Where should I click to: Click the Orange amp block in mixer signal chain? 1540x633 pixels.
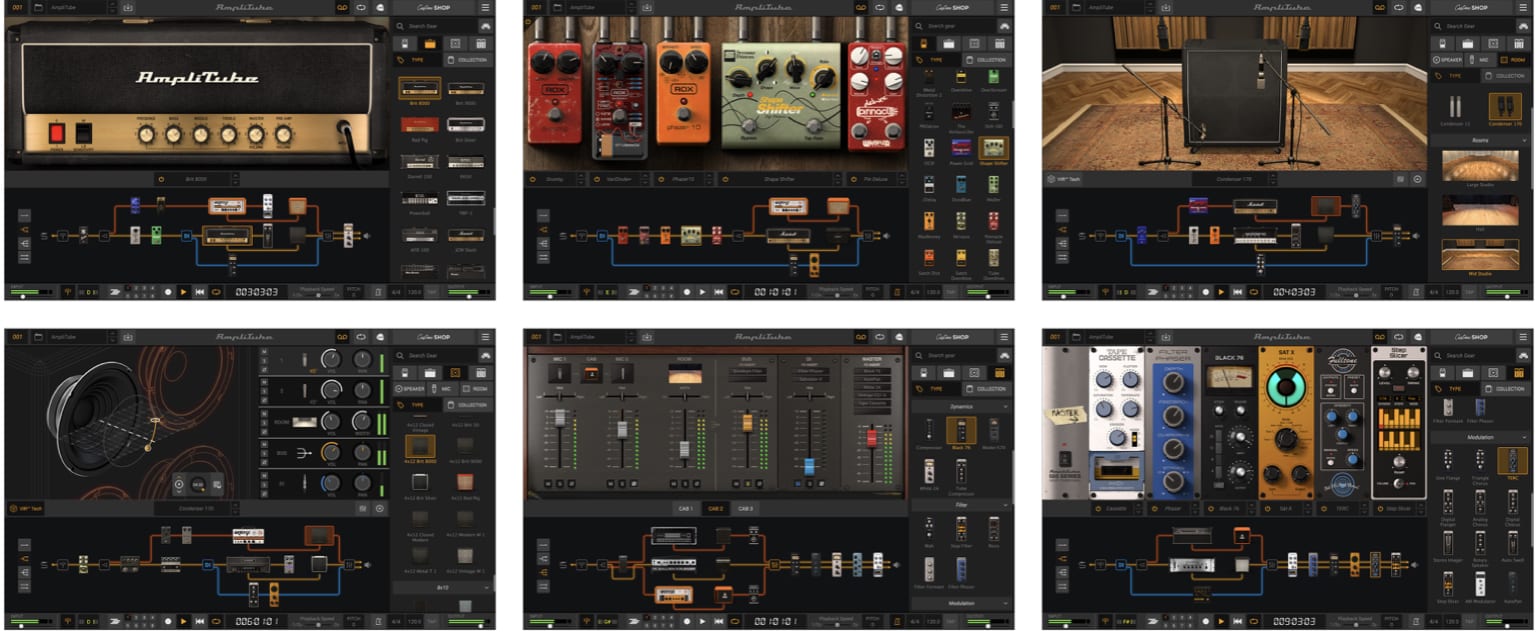pos(674,595)
